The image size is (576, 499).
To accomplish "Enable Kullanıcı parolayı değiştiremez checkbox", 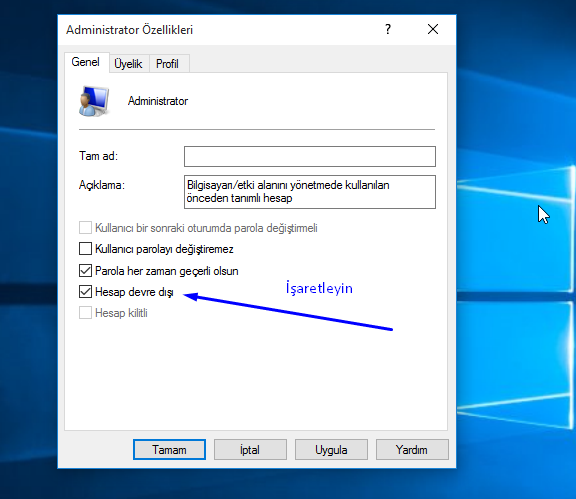I will (85, 249).
